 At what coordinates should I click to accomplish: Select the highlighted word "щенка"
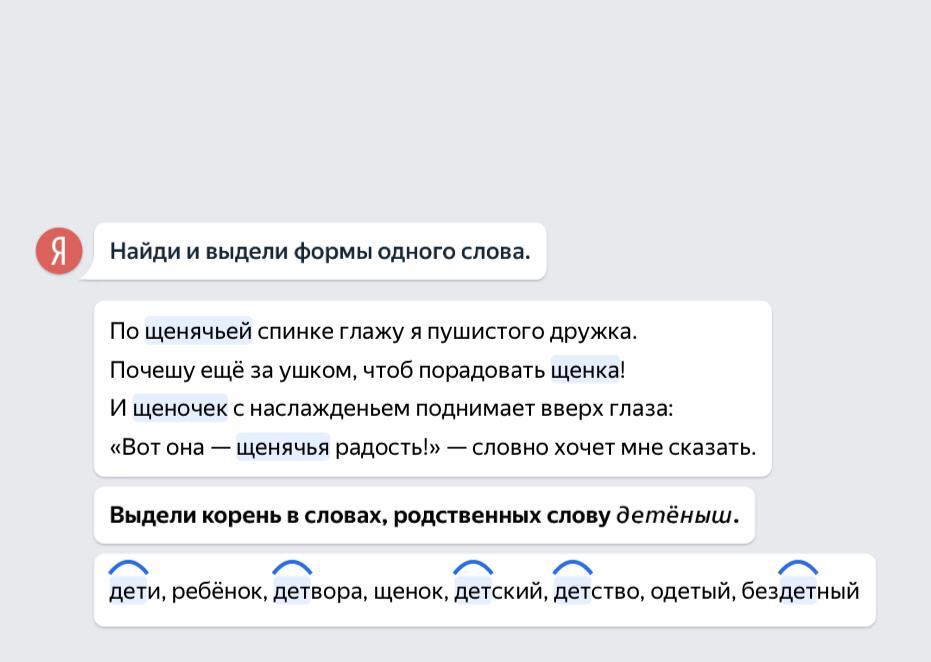pyautogui.click(x=585, y=370)
